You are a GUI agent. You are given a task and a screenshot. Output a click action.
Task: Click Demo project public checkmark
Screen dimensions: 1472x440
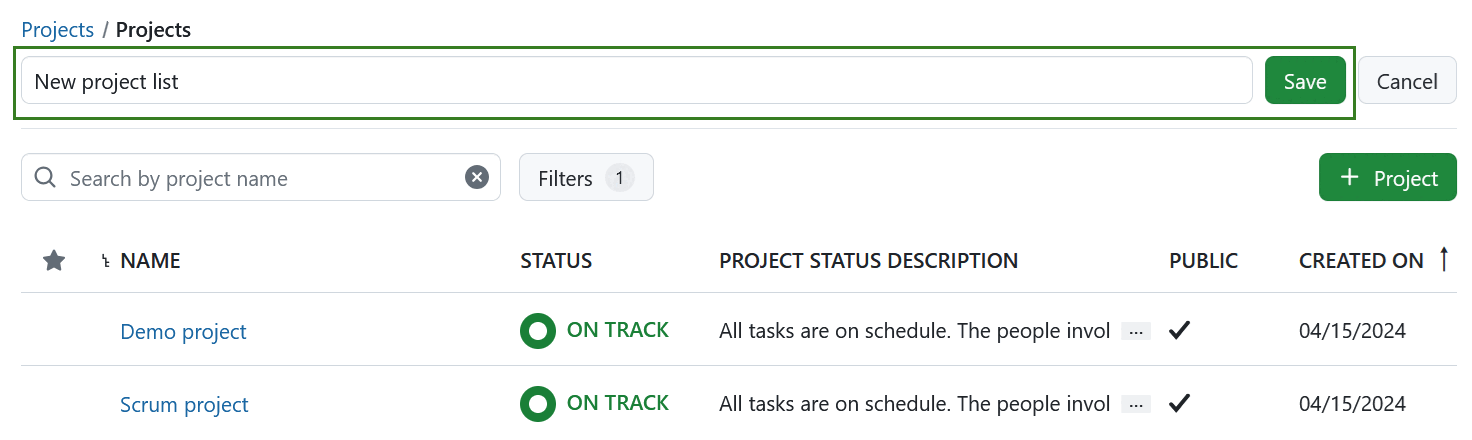tap(1179, 331)
